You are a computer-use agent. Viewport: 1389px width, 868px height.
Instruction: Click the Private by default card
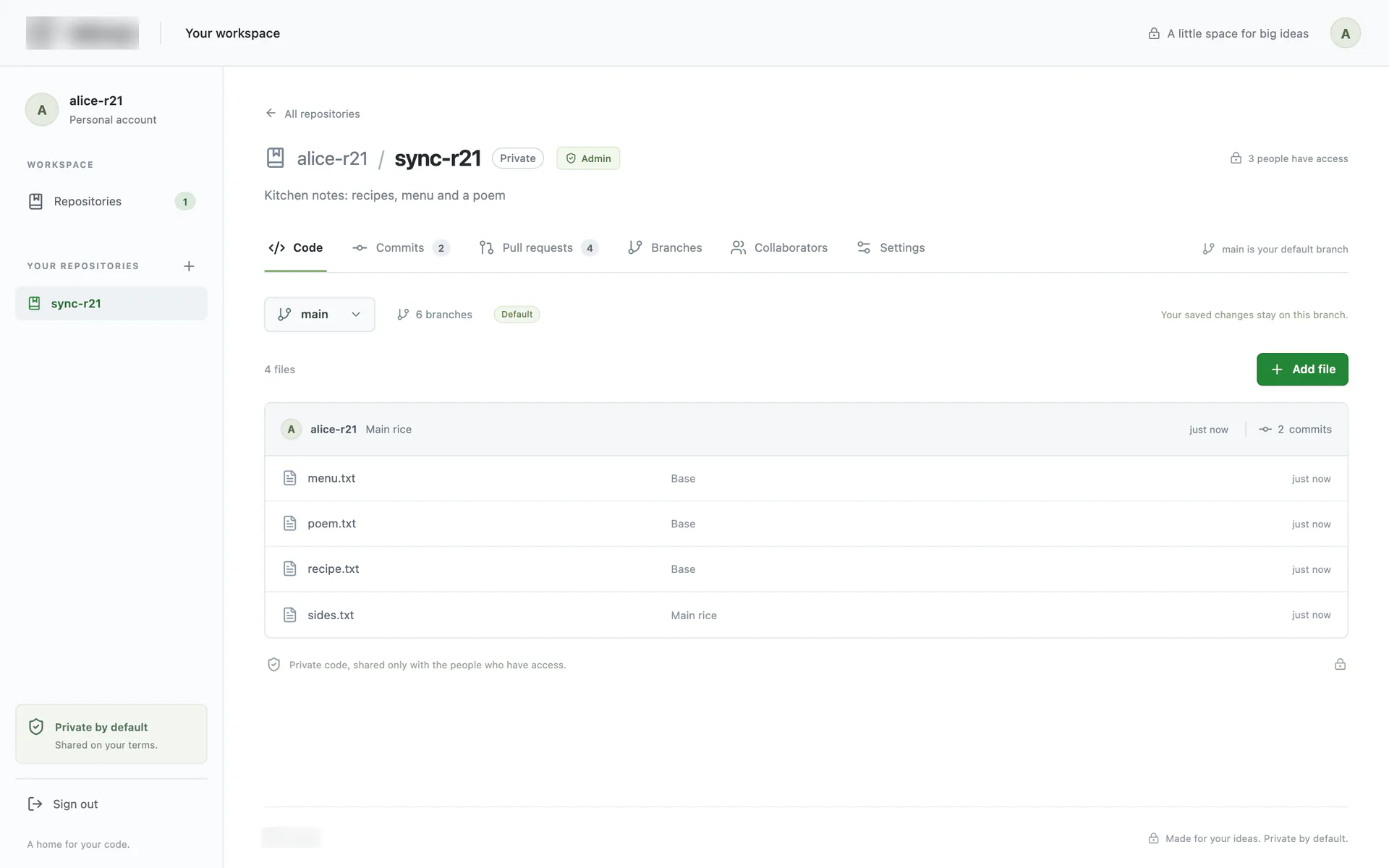pyautogui.click(x=111, y=734)
